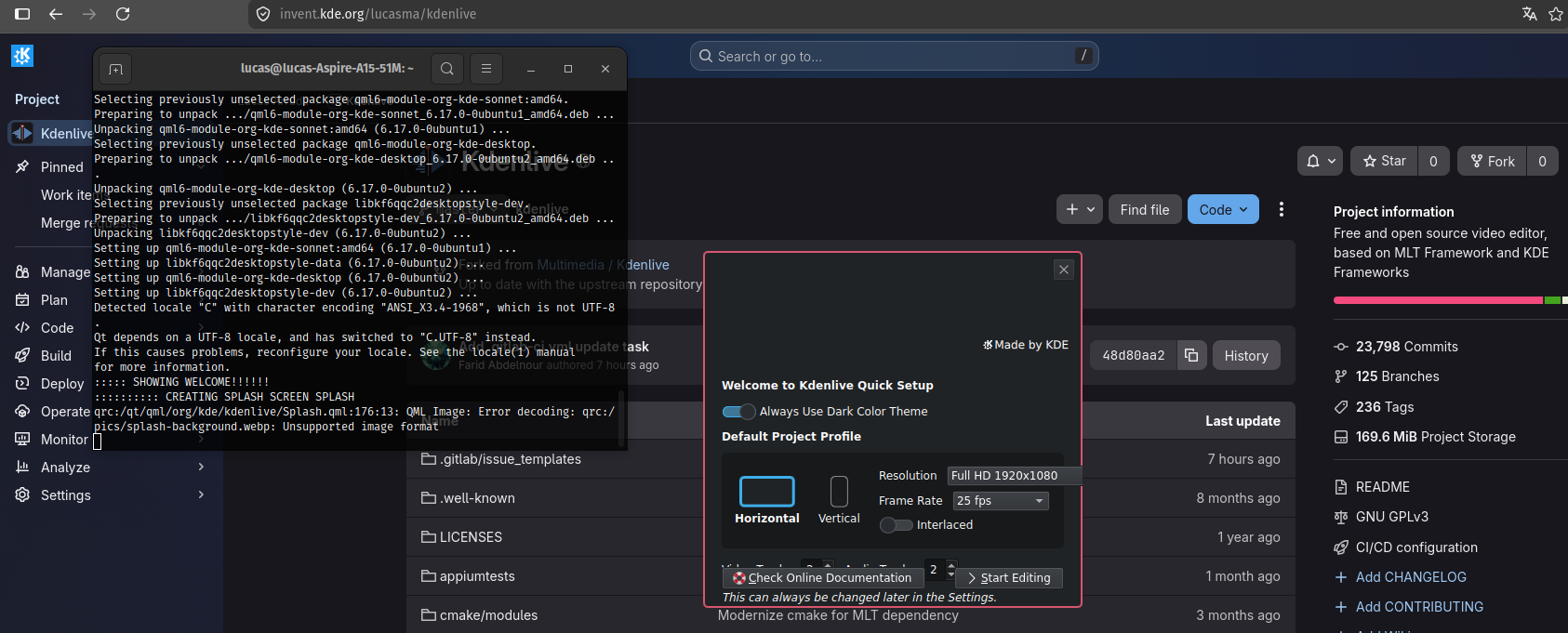Click the terminal search icon
The height and width of the screenshot is (633, 1568).
(x=447, y=69)
